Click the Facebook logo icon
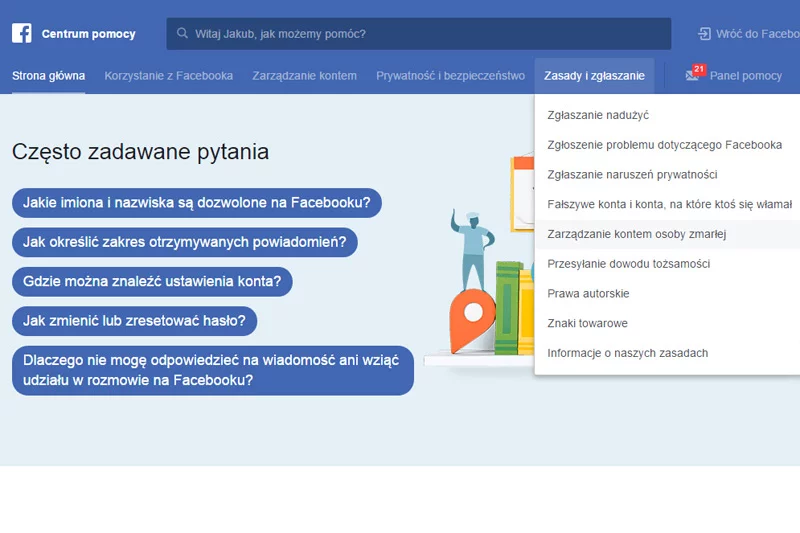800x533 pixels. click(21, 33)
